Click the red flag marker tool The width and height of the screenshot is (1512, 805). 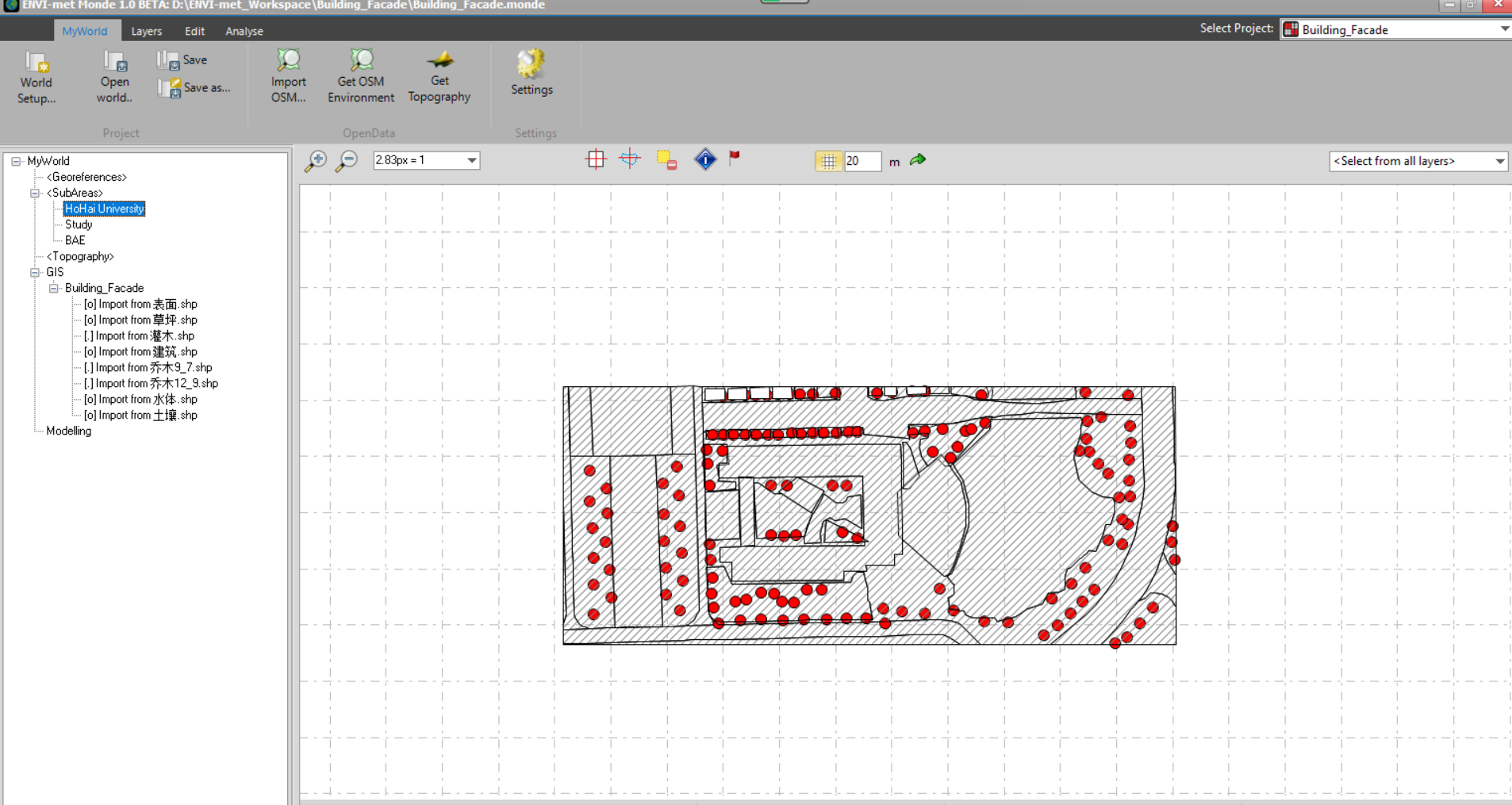coord(734,159)
